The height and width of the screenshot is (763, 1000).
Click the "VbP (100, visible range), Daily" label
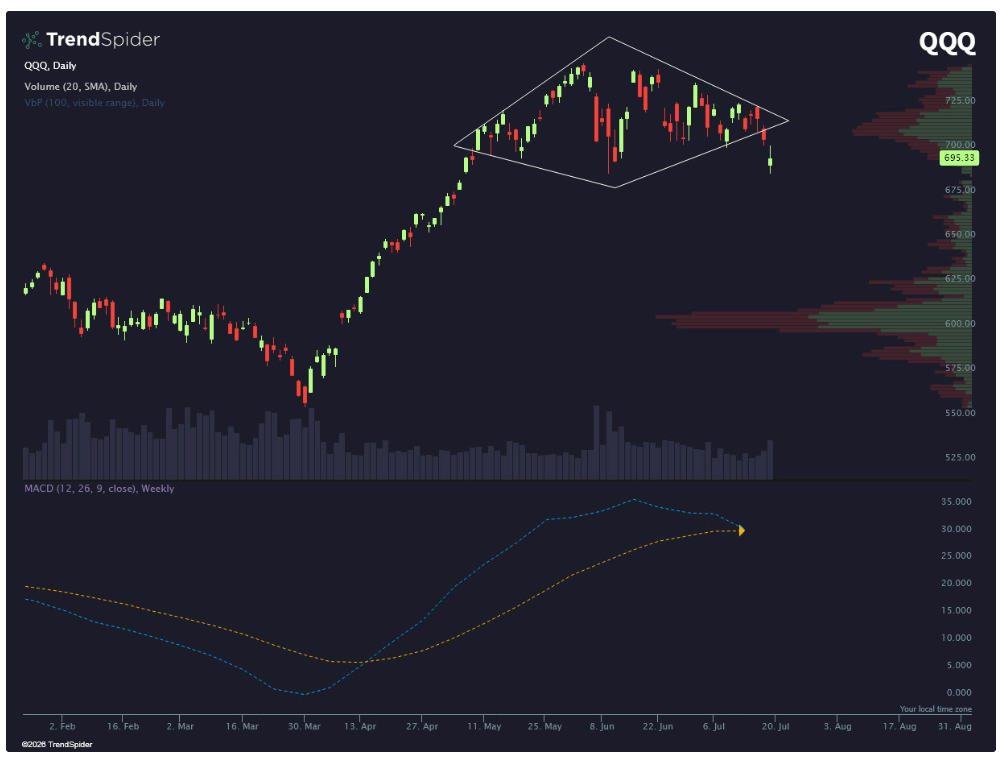[x=94, y=103]
